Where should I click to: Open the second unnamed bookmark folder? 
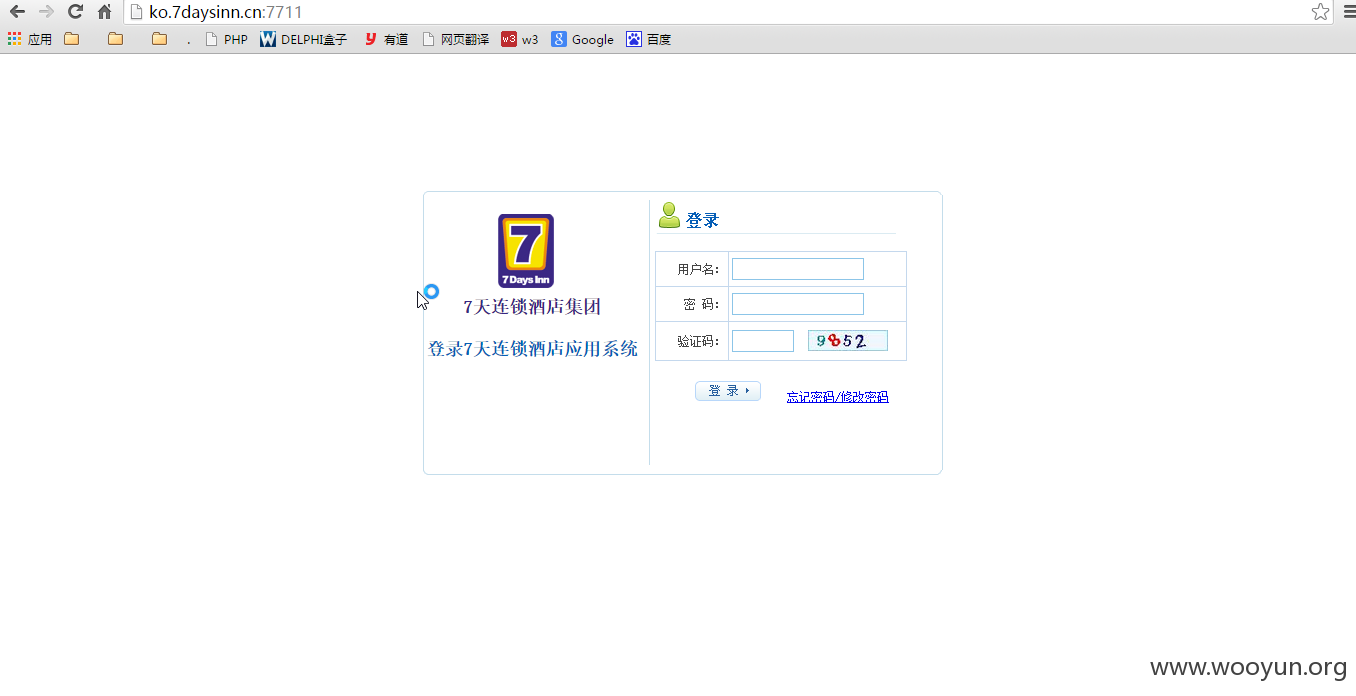tap(115, 39)
